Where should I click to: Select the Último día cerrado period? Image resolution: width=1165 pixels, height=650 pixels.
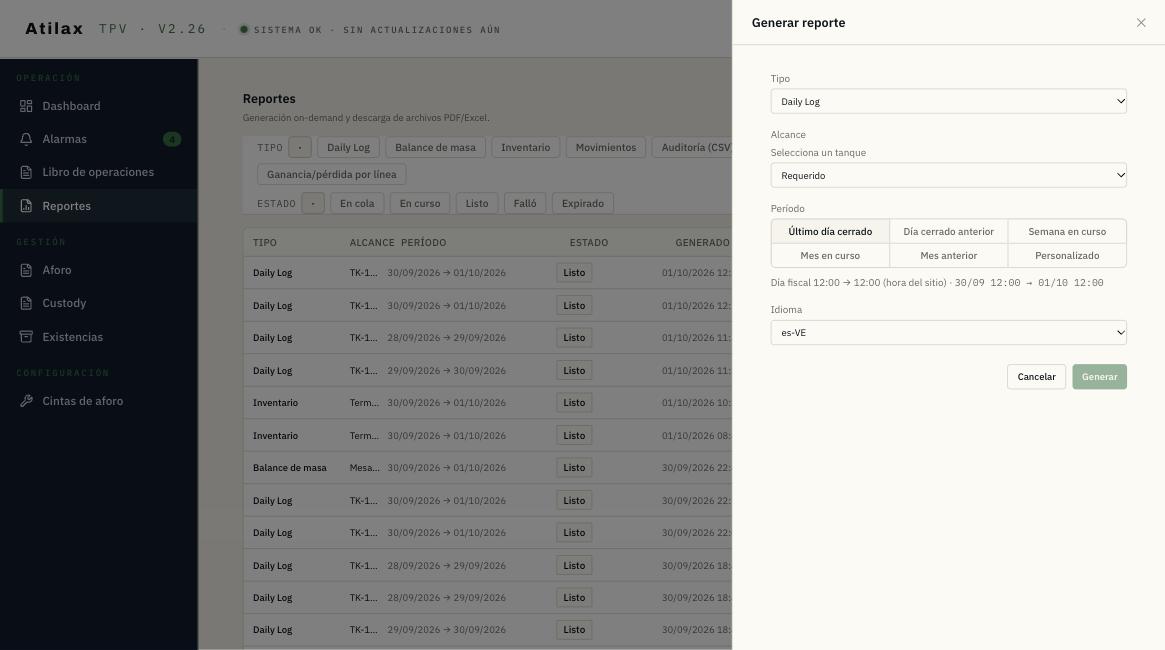click(x=830, y=232)
